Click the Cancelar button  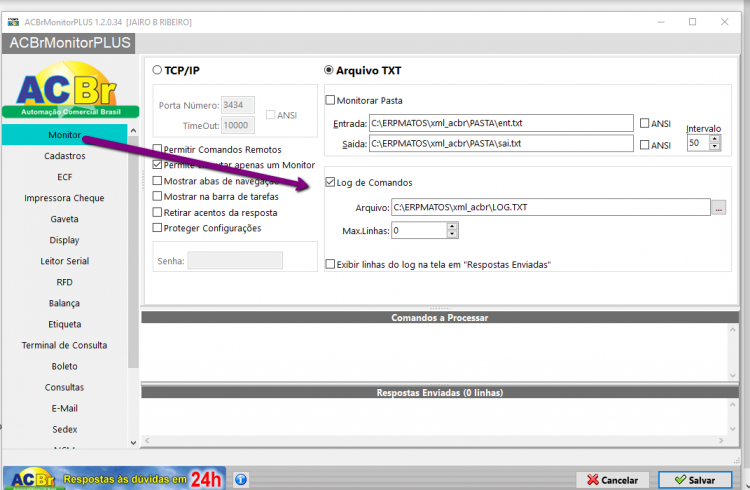pos(612,479)
